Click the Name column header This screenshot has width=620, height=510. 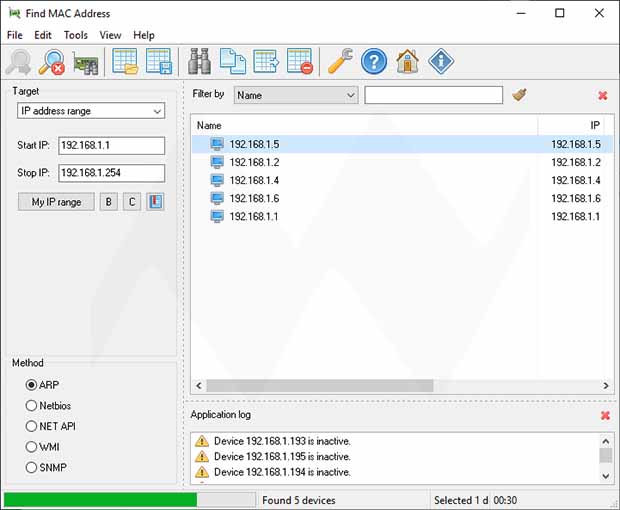click(x=364, y=125)
